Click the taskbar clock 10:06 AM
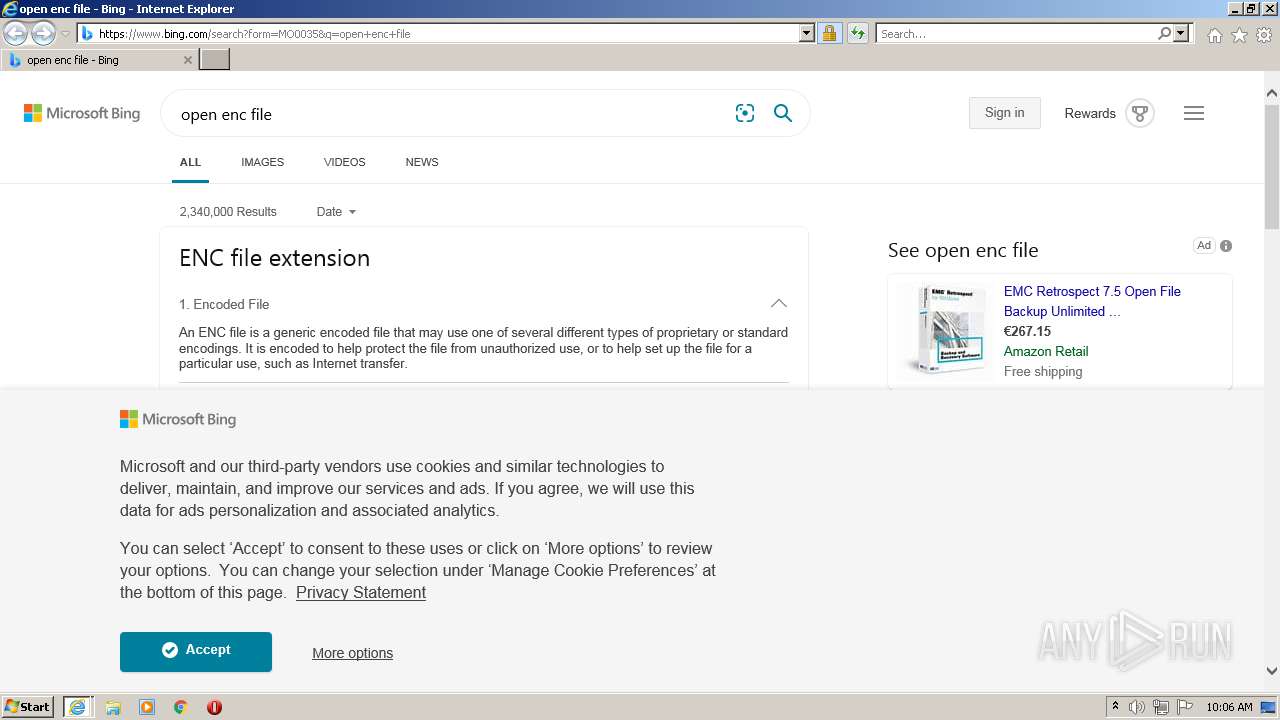This screenshot has width=1280, height=720. 1229,707
